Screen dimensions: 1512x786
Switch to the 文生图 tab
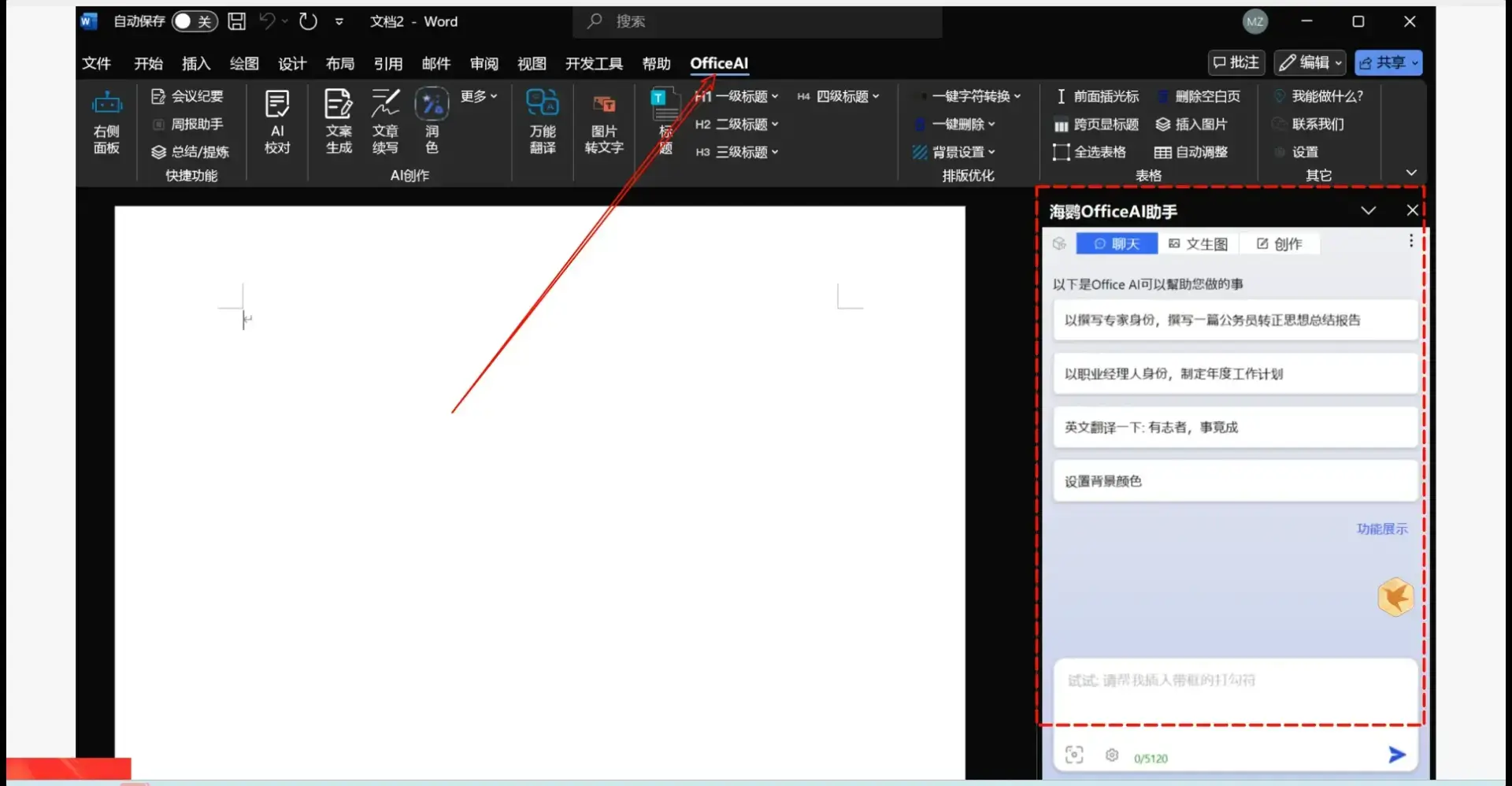pos(1197,243)
